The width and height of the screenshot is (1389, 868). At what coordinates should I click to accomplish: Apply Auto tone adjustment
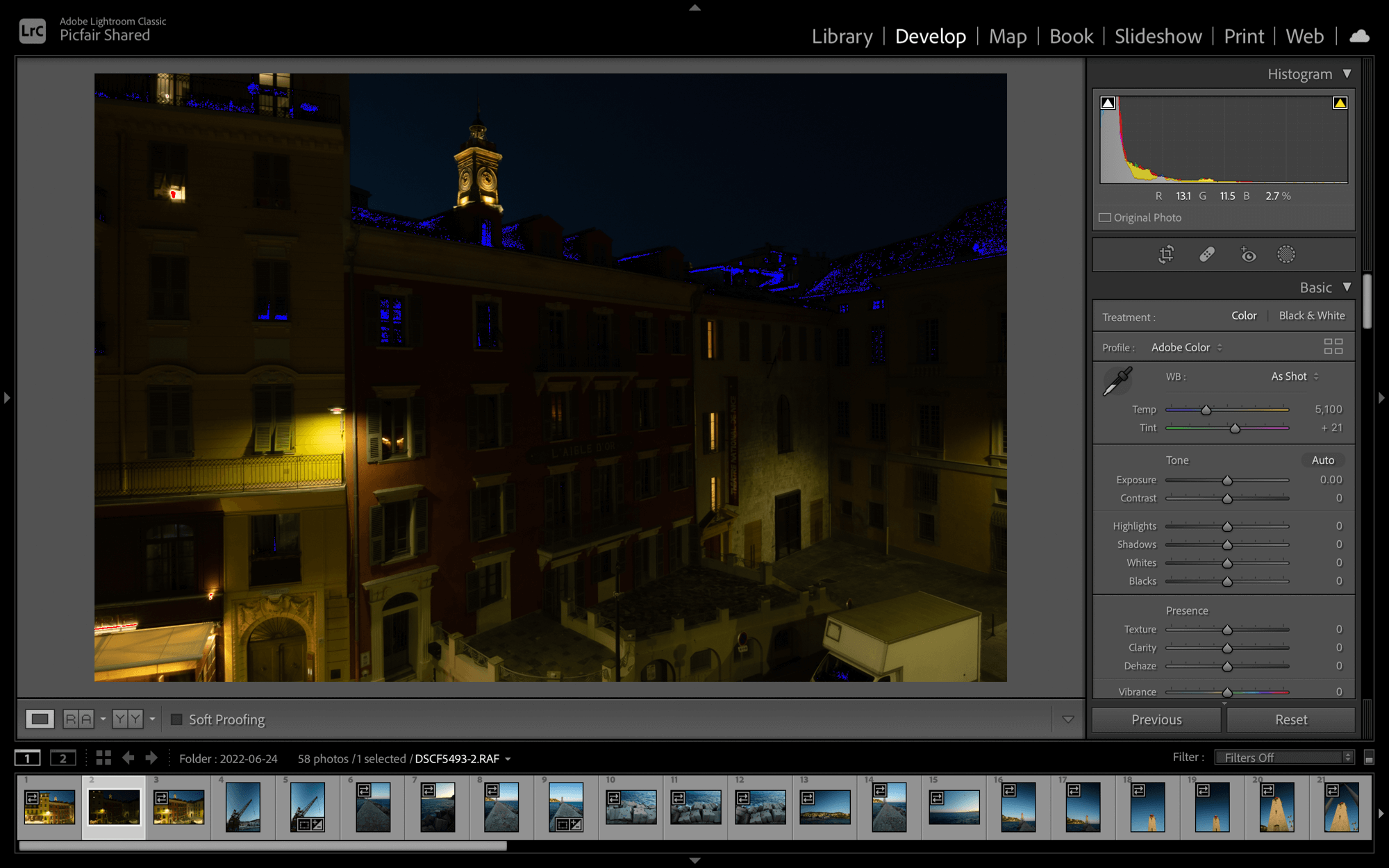click(x=1322, y=460)
